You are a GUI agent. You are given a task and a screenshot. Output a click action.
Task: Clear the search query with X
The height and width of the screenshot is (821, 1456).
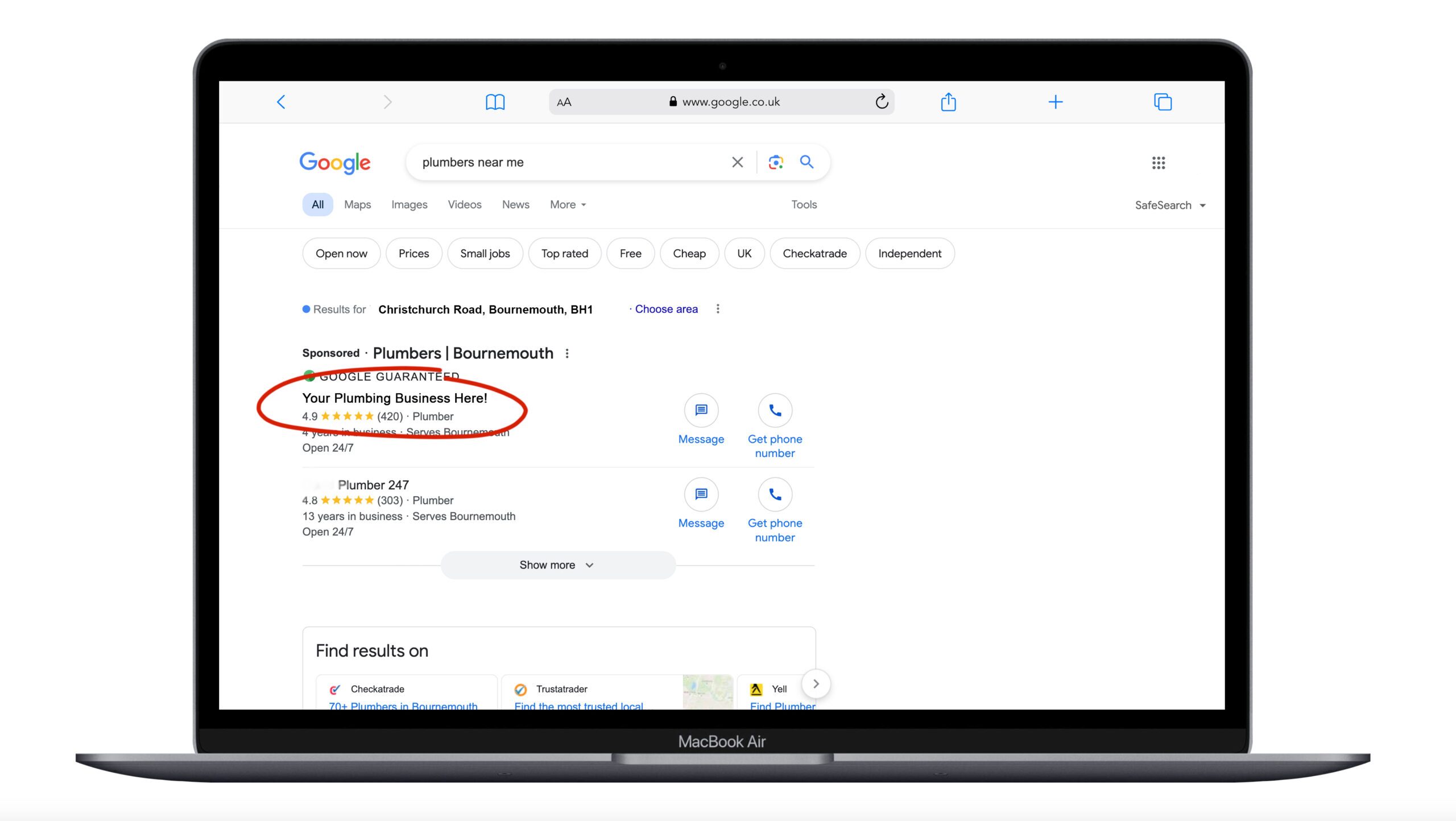click(738, 162)
